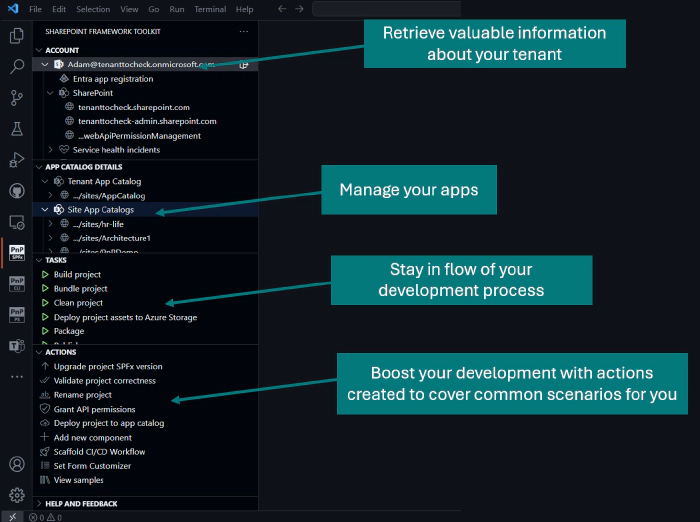Open the Explorer view in activity bar
This screenshot has width=700, height=522.
tap(16, 36)
